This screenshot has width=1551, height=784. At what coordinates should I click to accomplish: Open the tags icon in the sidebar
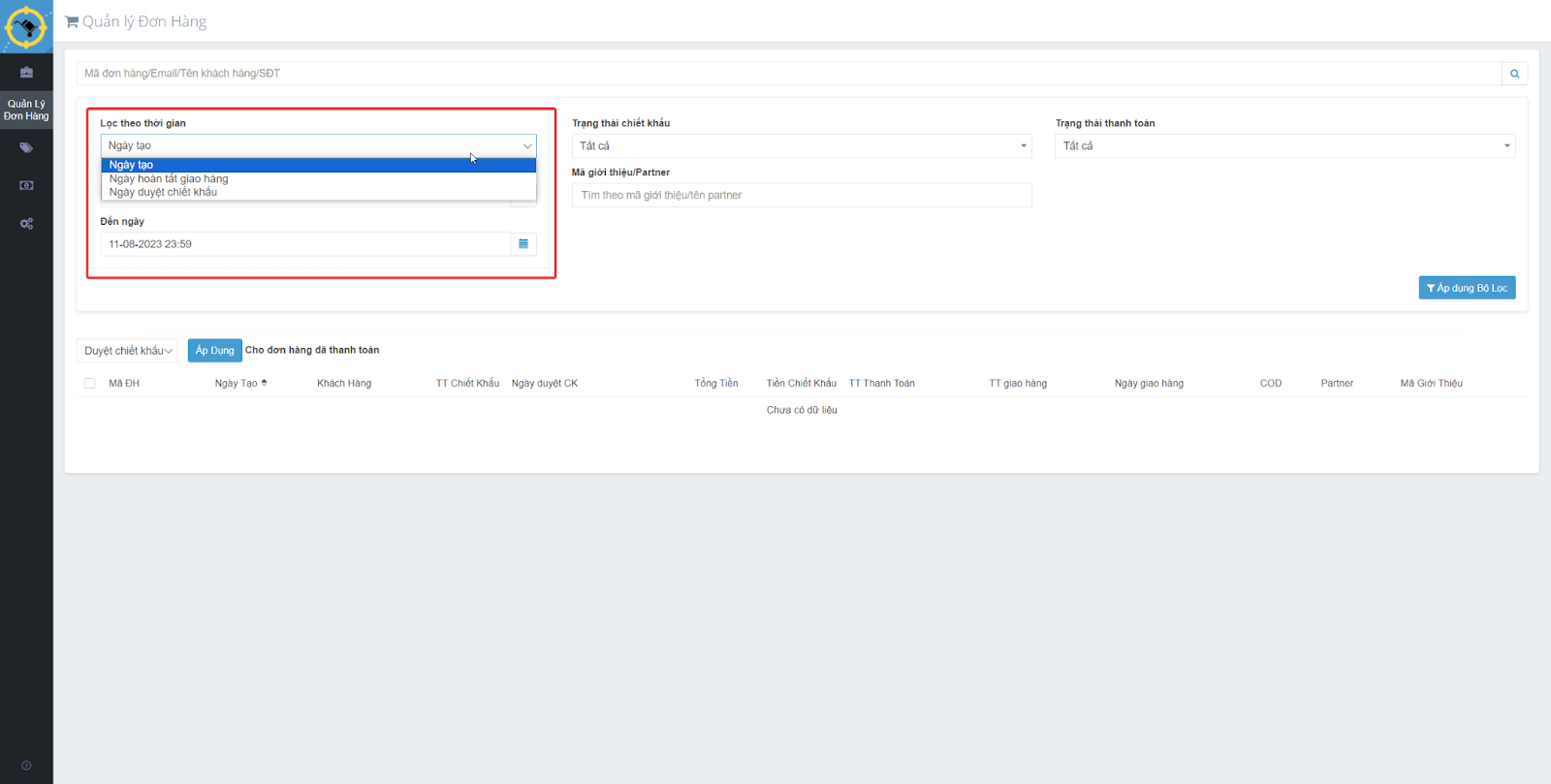[x=26, y=148]
